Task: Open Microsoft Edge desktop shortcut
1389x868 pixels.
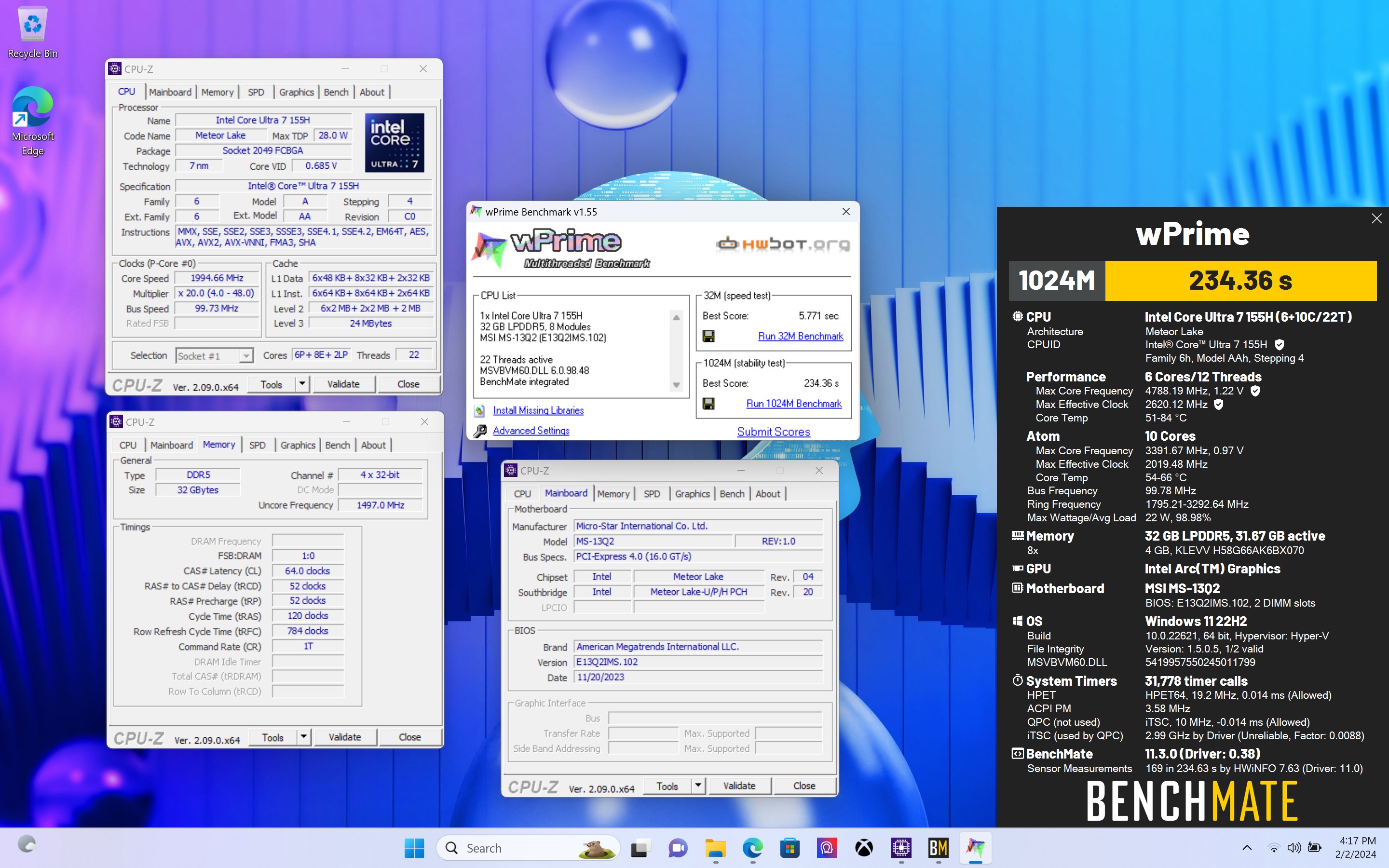Action: point(33,122)
